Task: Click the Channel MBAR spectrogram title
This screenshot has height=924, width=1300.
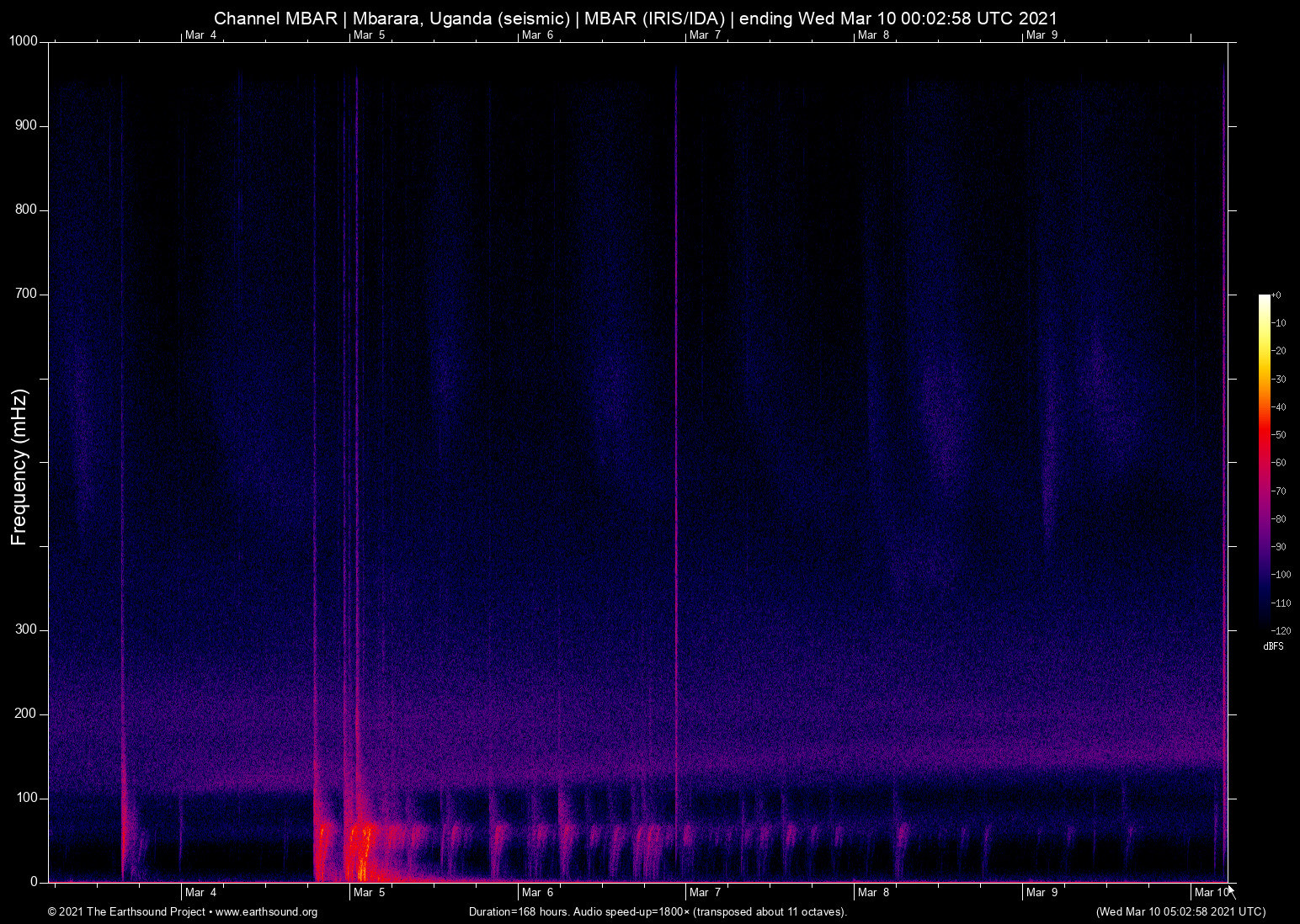Action: (635, 18)
